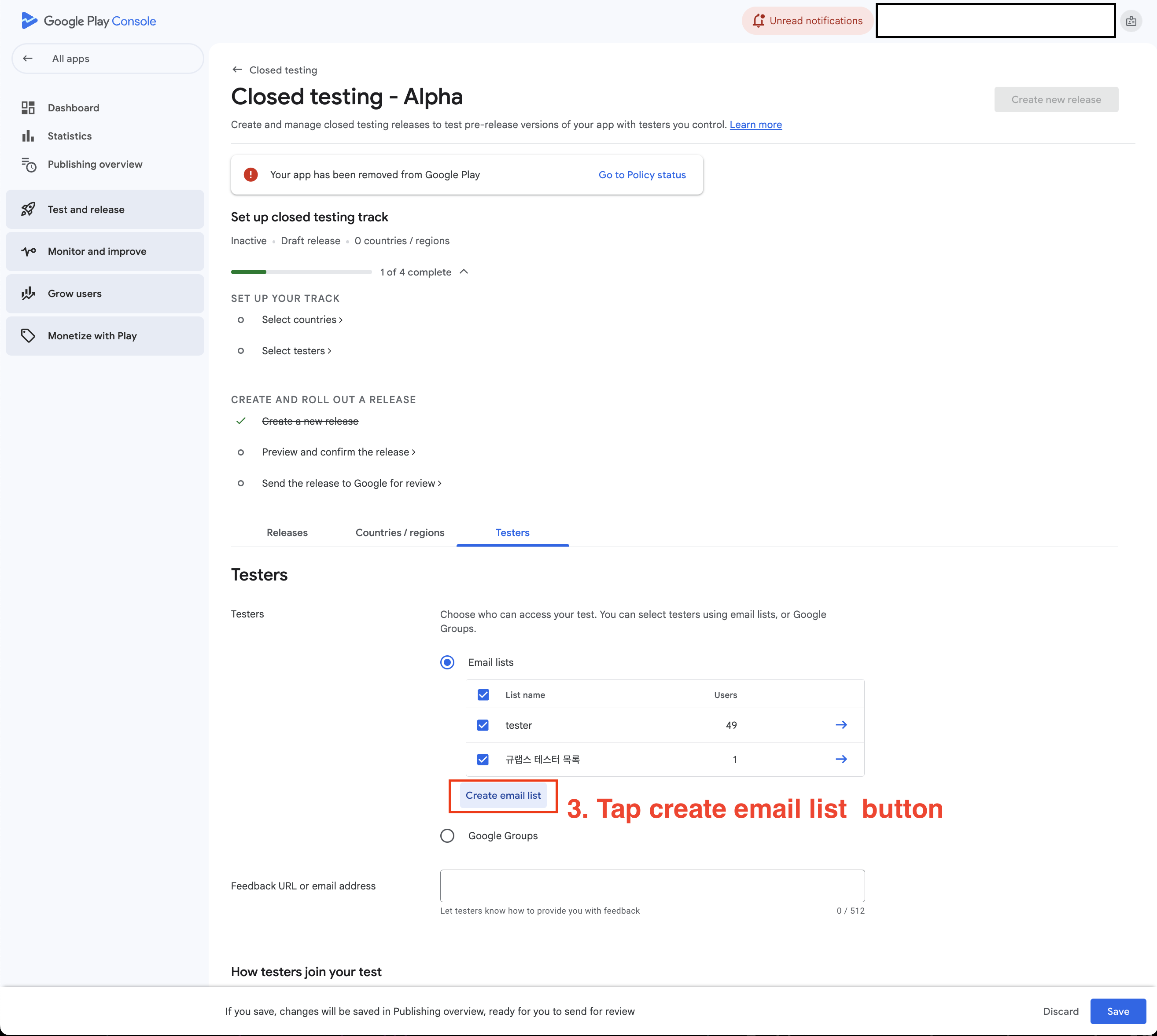
Task: Click the notification bell icon
Action: point(759,21)
